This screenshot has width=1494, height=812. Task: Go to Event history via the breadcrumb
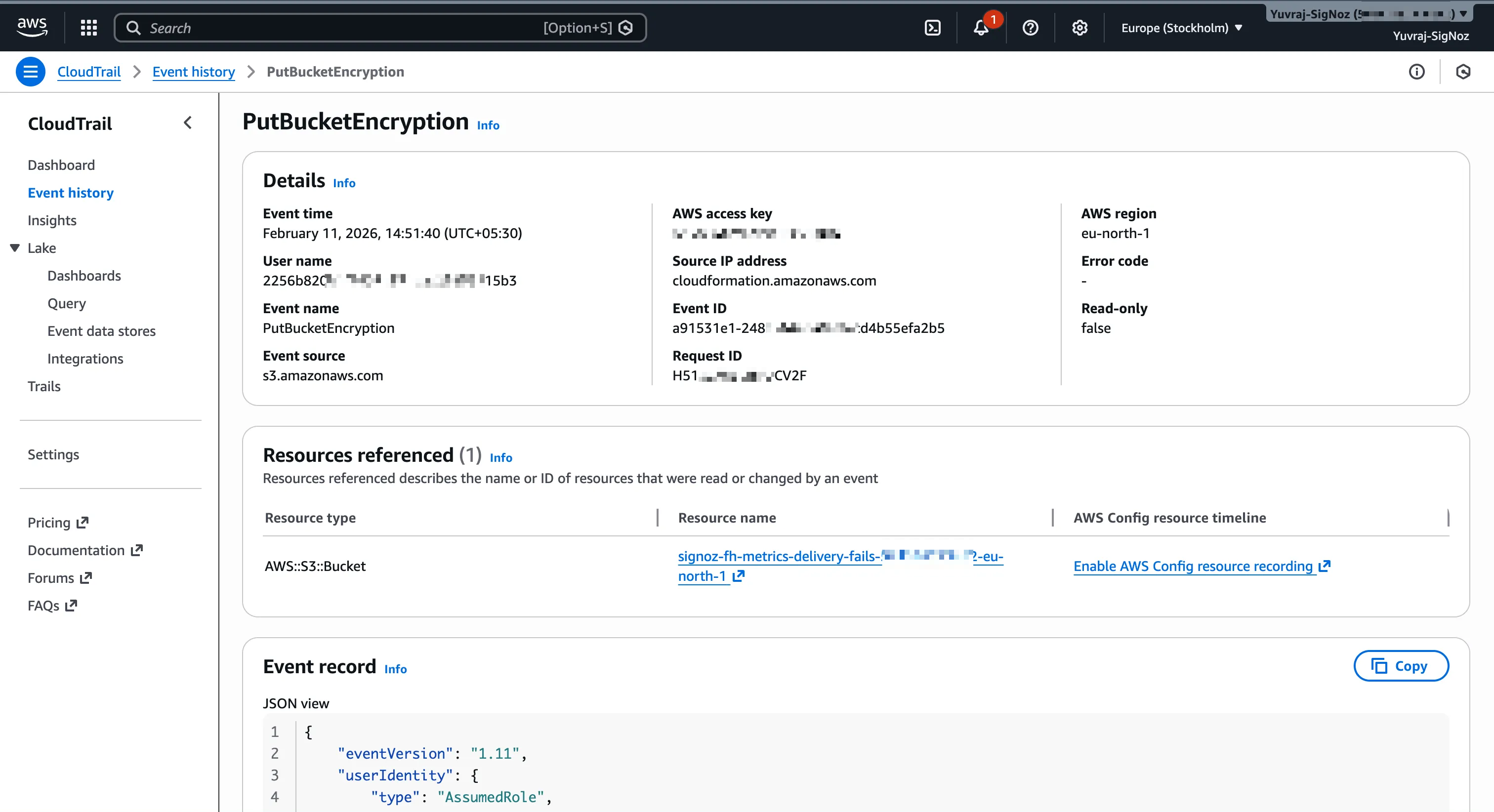click(x=193, y=71)
